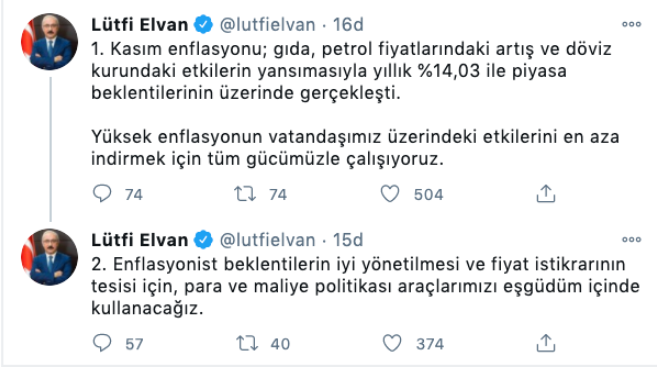
Task: Reply to the first tweet about Kasım enflasyonu
Action: [102, 194]
